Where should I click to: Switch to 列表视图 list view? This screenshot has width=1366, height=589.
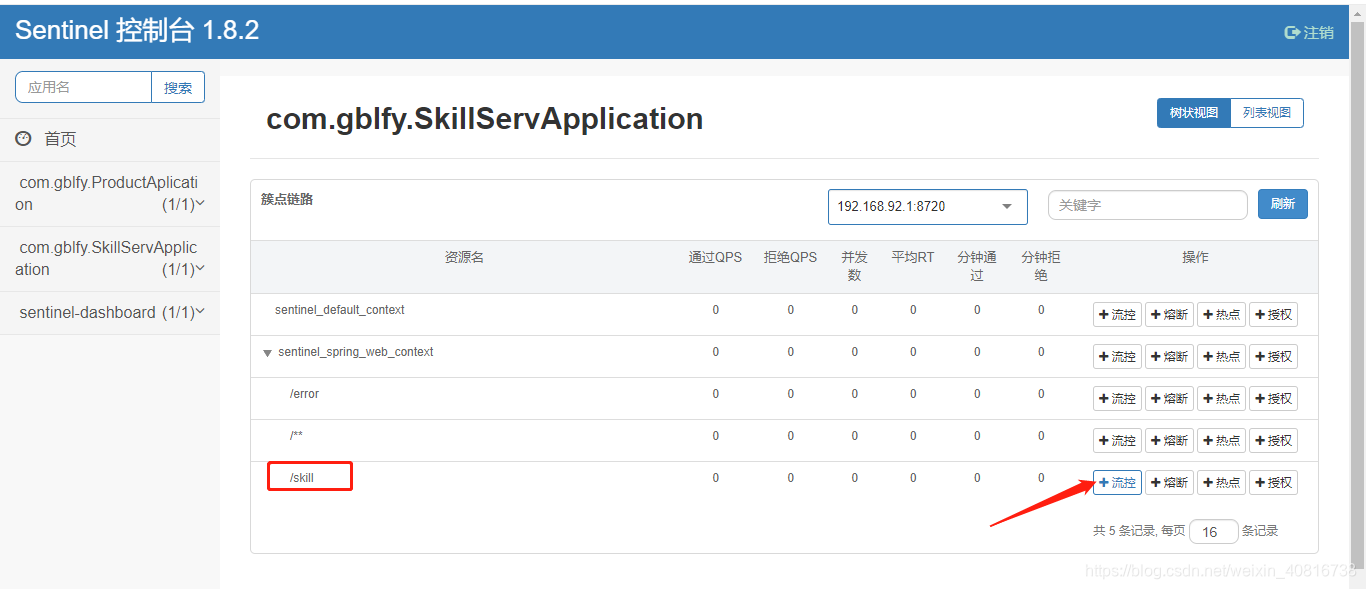click(1266, 113)
